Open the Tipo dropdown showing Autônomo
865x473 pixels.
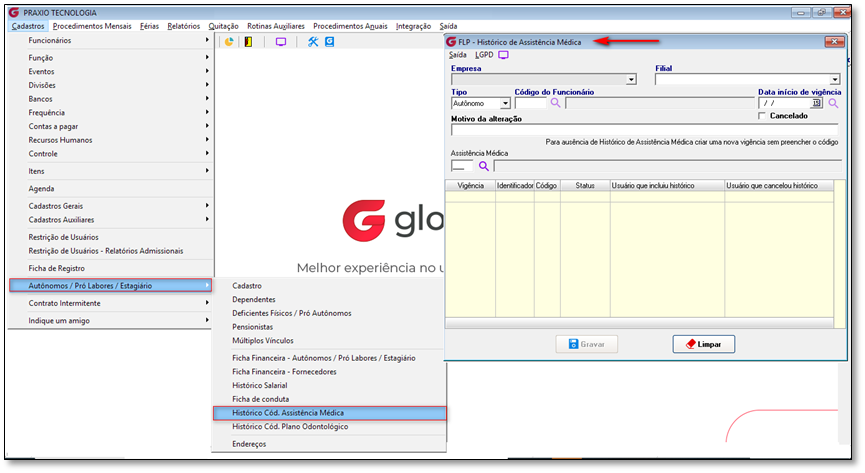pos(505,103)
